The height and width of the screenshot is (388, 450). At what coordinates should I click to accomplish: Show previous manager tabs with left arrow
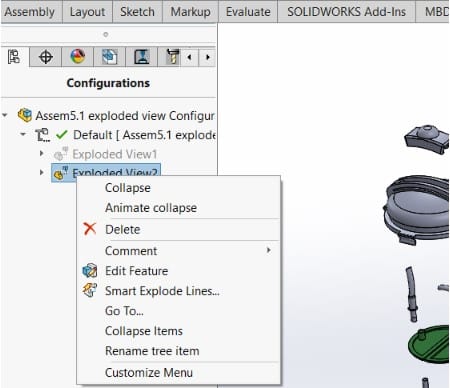pyautogui.click(x=190, y=57)
